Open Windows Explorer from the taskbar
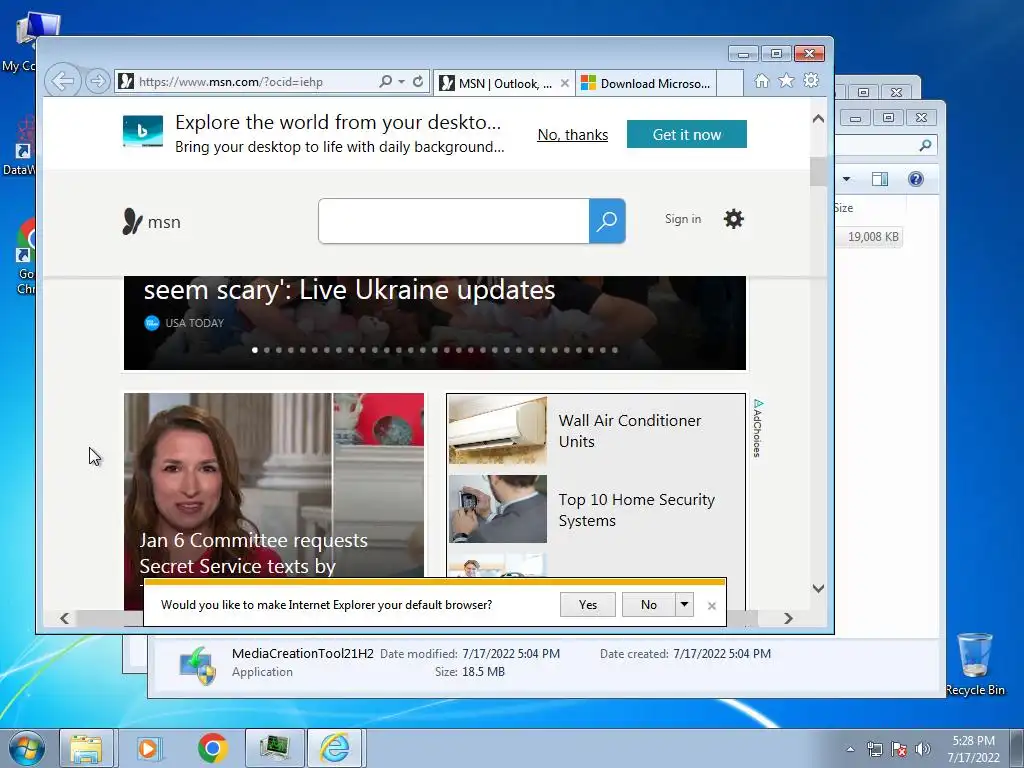 point(86,748)
